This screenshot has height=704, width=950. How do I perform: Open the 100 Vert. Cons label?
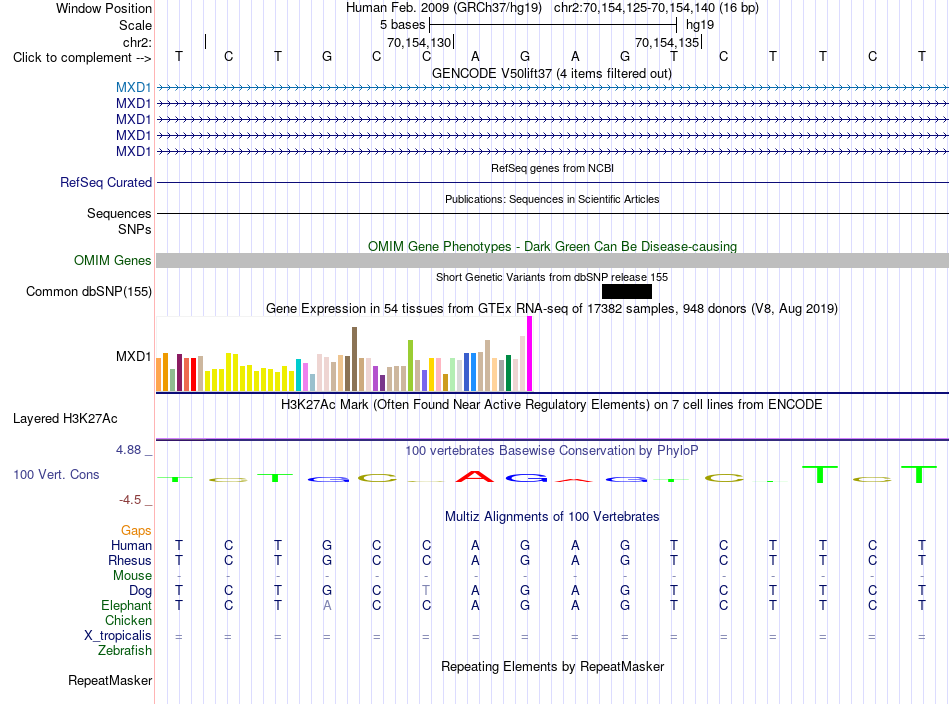[x=56, y=474]
